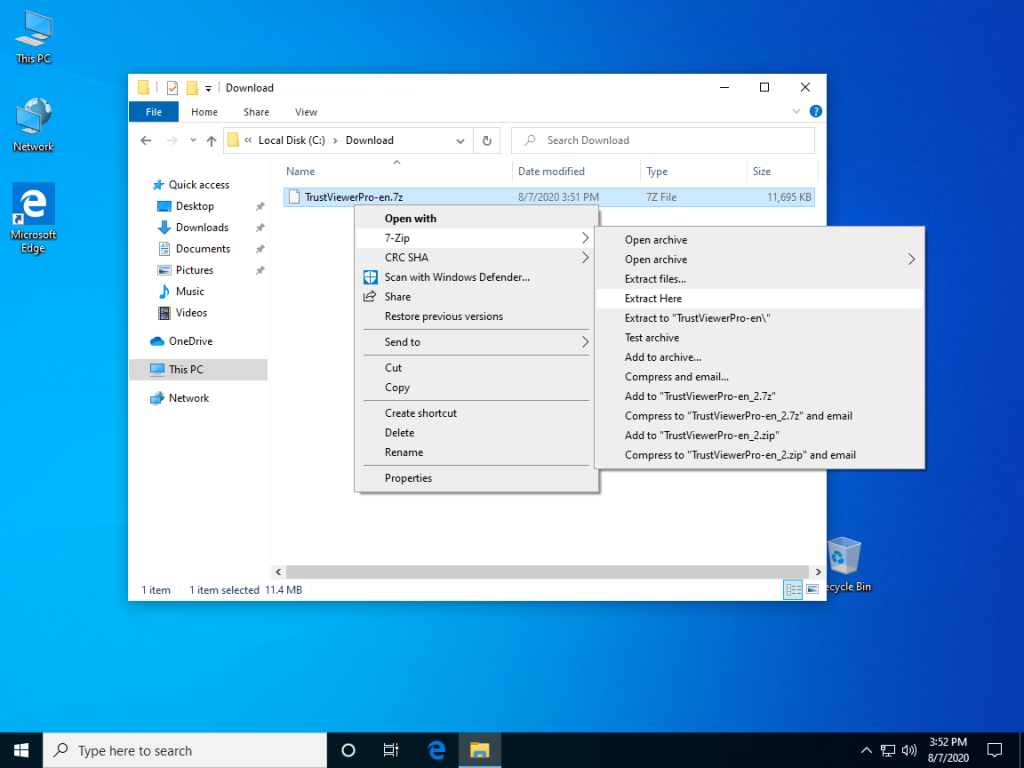
Task: Choose Properties in the context menu
Action: click(x=476, y=478)
